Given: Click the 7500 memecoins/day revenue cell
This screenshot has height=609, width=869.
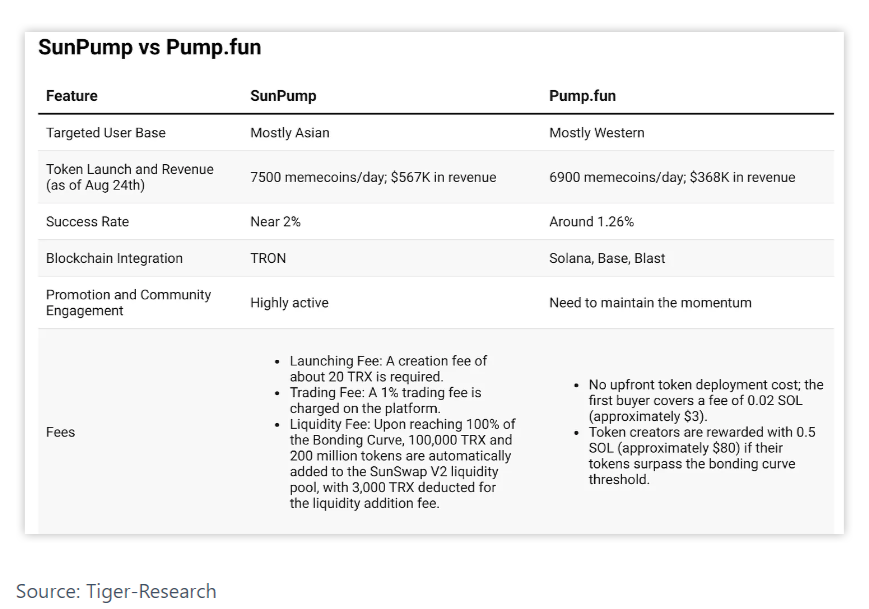Looking at the screenshot, I should (x=373, y=177).
